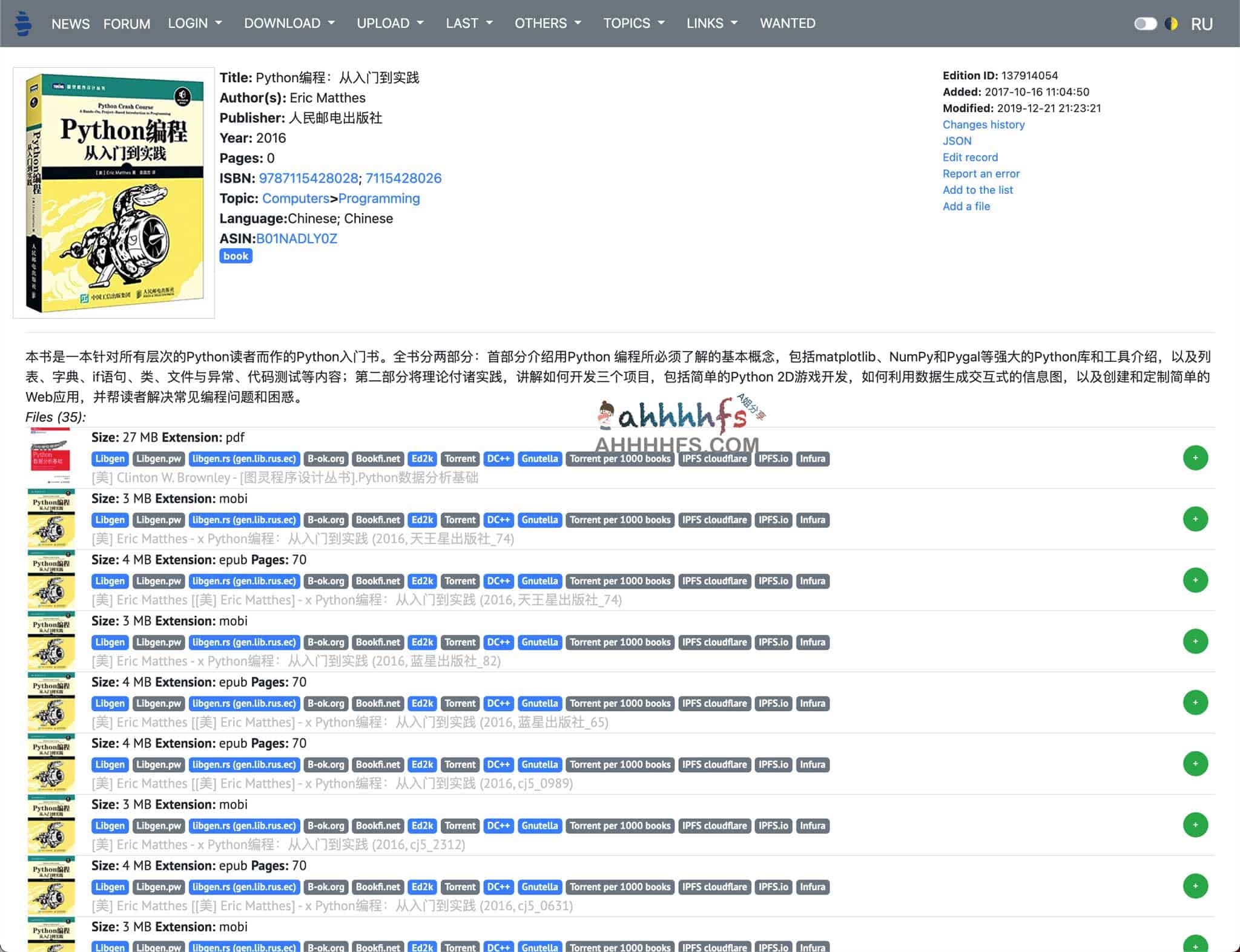Open the Changes history link
The height and width of the screenshot is (952, 1240).
point(983,125)
